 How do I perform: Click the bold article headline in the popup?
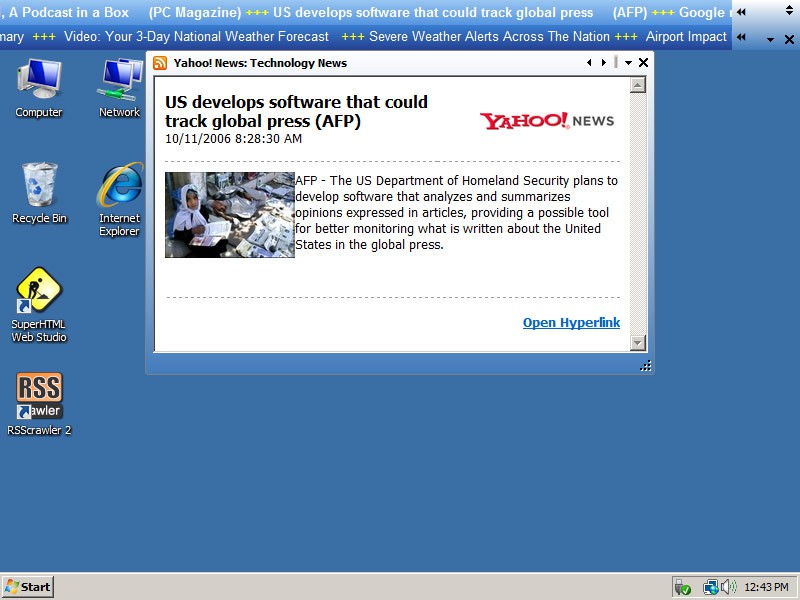296,111
